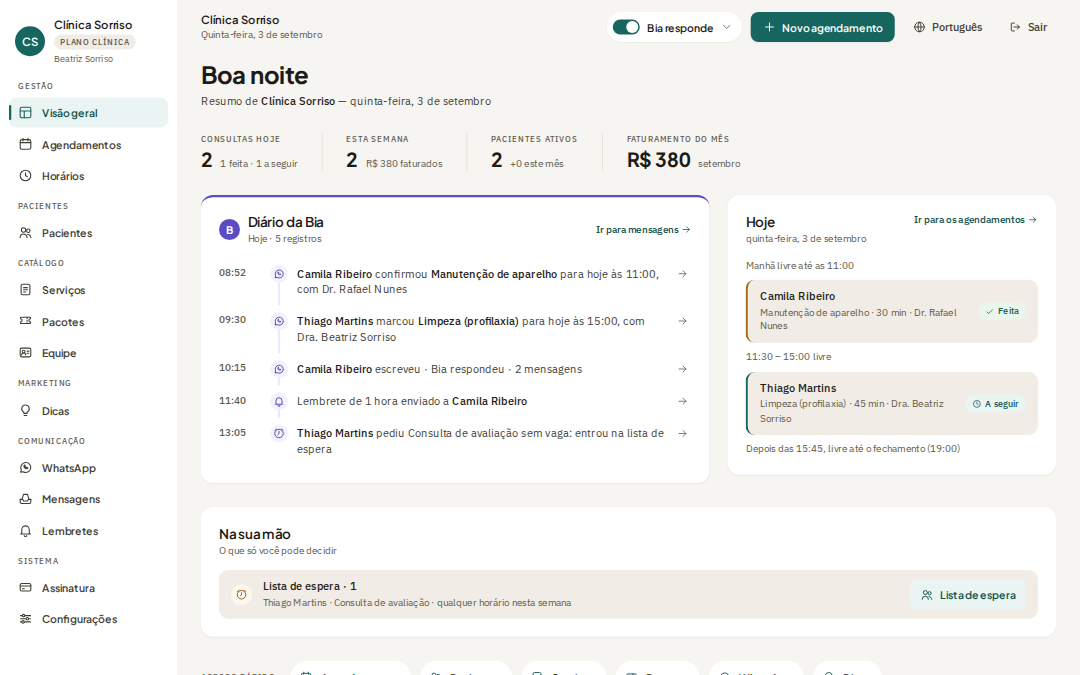Click the "R$ 380" monthly revenue value
Image resolution: width=1080 pixels, height=675 pixels.
point(658,160)
